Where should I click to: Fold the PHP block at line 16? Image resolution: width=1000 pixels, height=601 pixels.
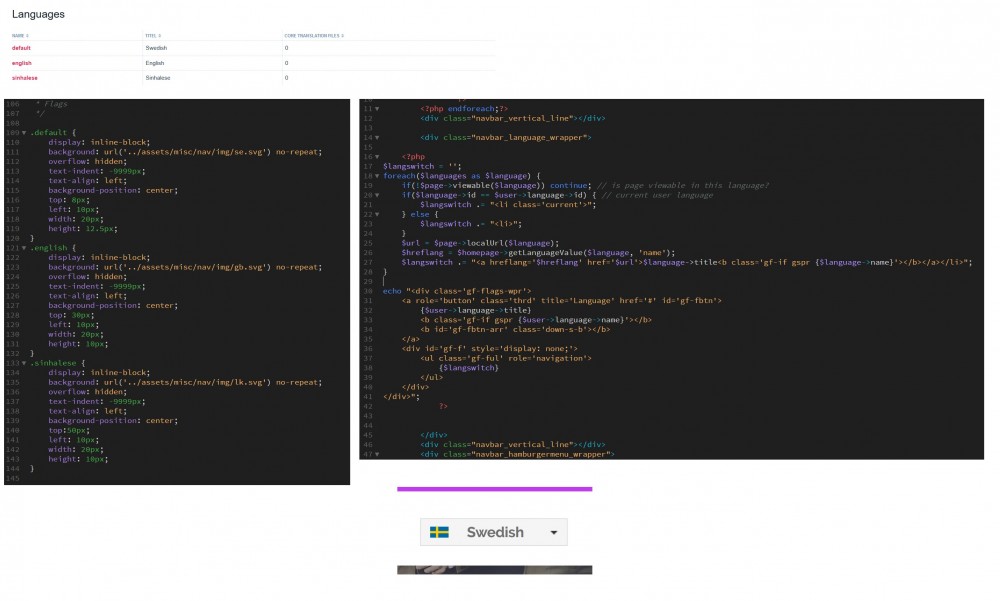click(377, 156)
